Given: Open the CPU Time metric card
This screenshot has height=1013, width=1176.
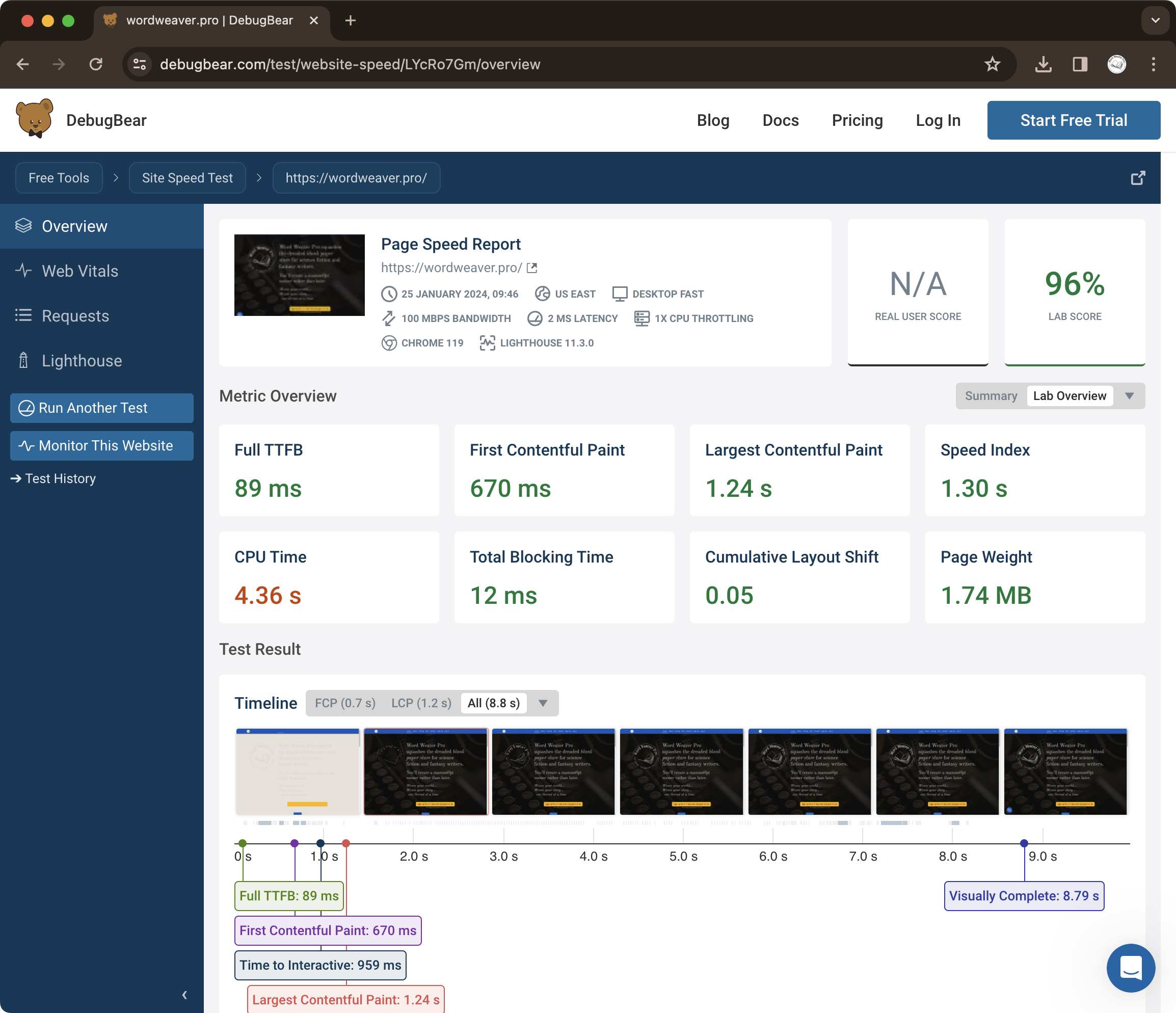Looking at the screenshot, I should coord(329,577).
